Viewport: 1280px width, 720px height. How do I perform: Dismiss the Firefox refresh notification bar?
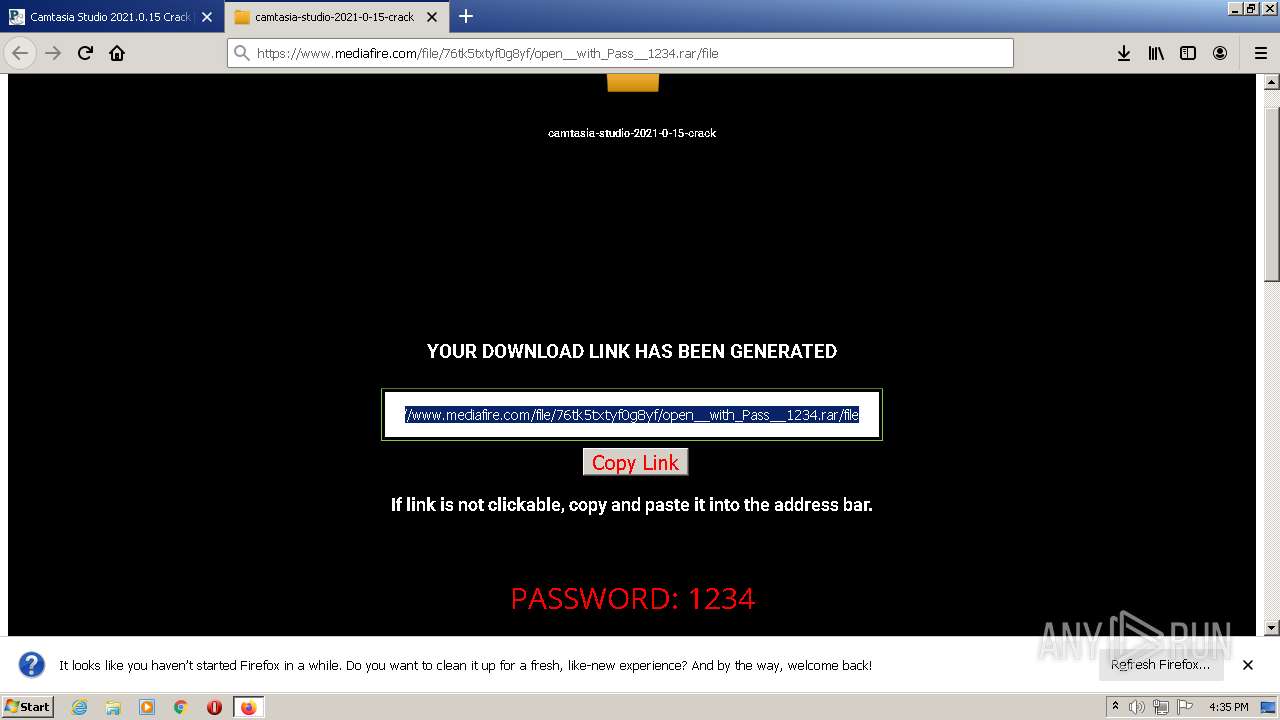pyautogui.click(x=1248, y=665)
